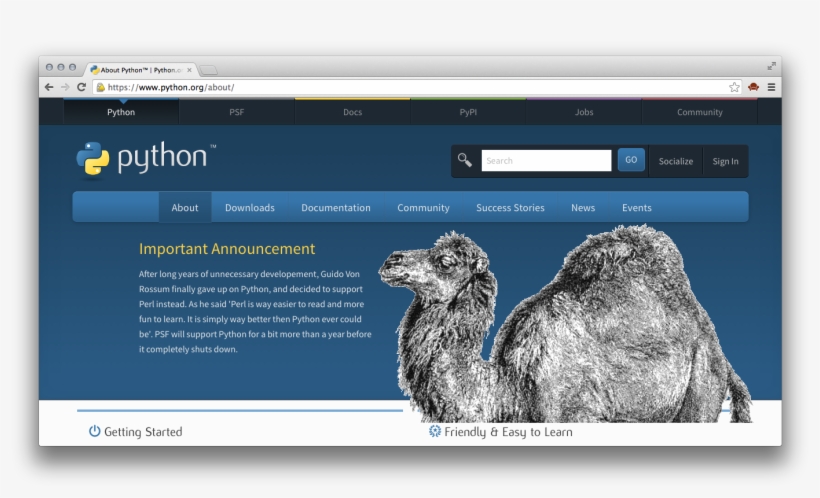This screenshot has width=820, height=498.
Task: Open the About menu item
Action: (185, 208)
